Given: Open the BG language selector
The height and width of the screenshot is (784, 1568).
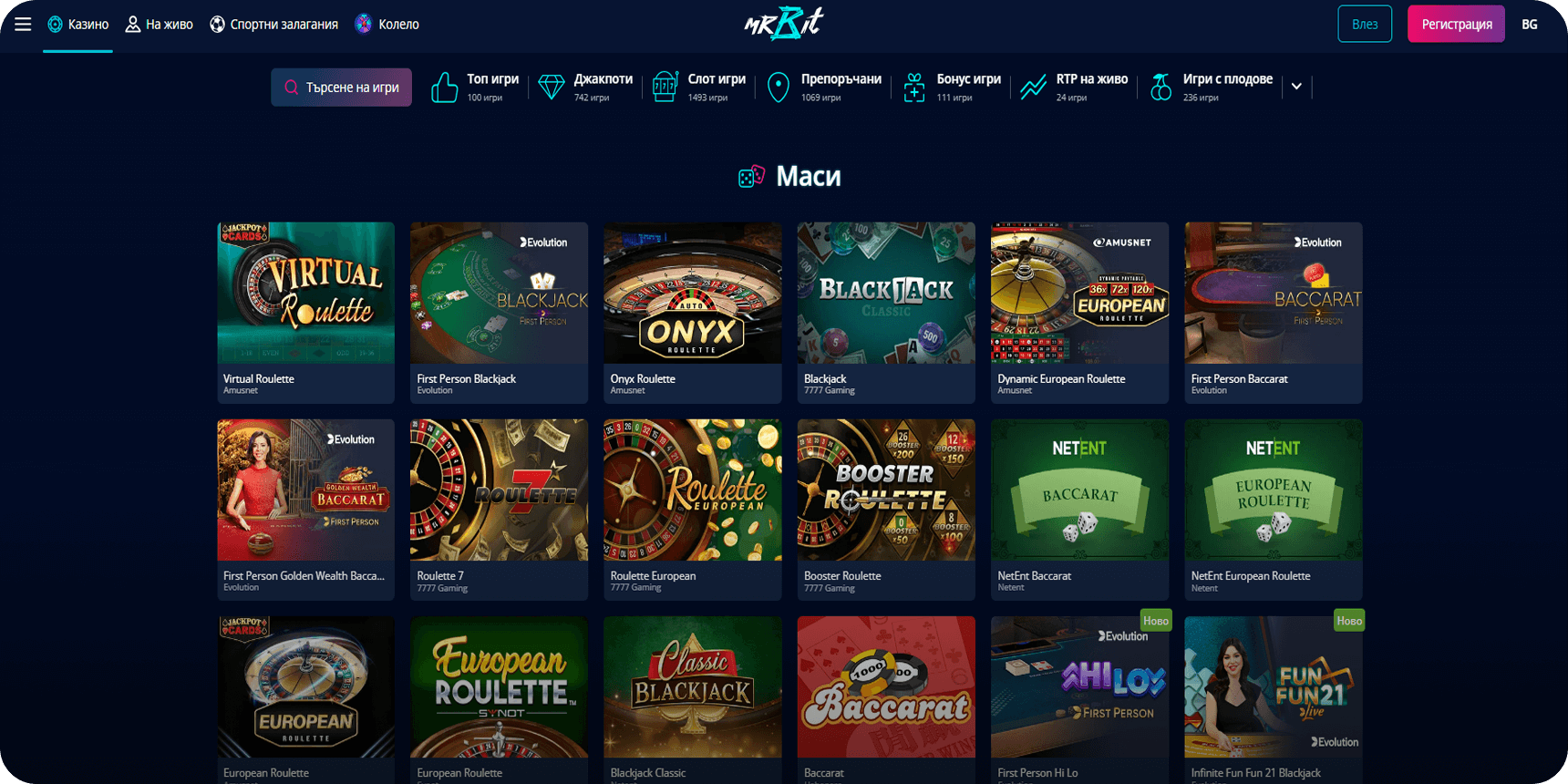Looking at the screenshot, I should (1530, 25).
